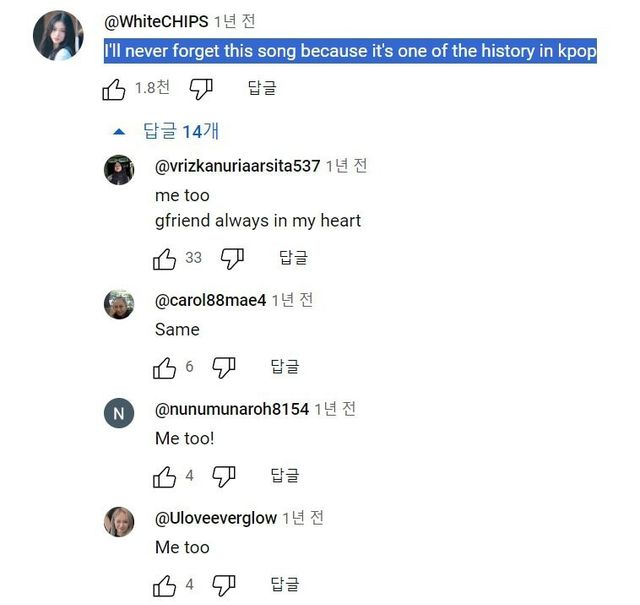Dislike vrizkanuriaarsita537's reply

(x=233, y=259)
